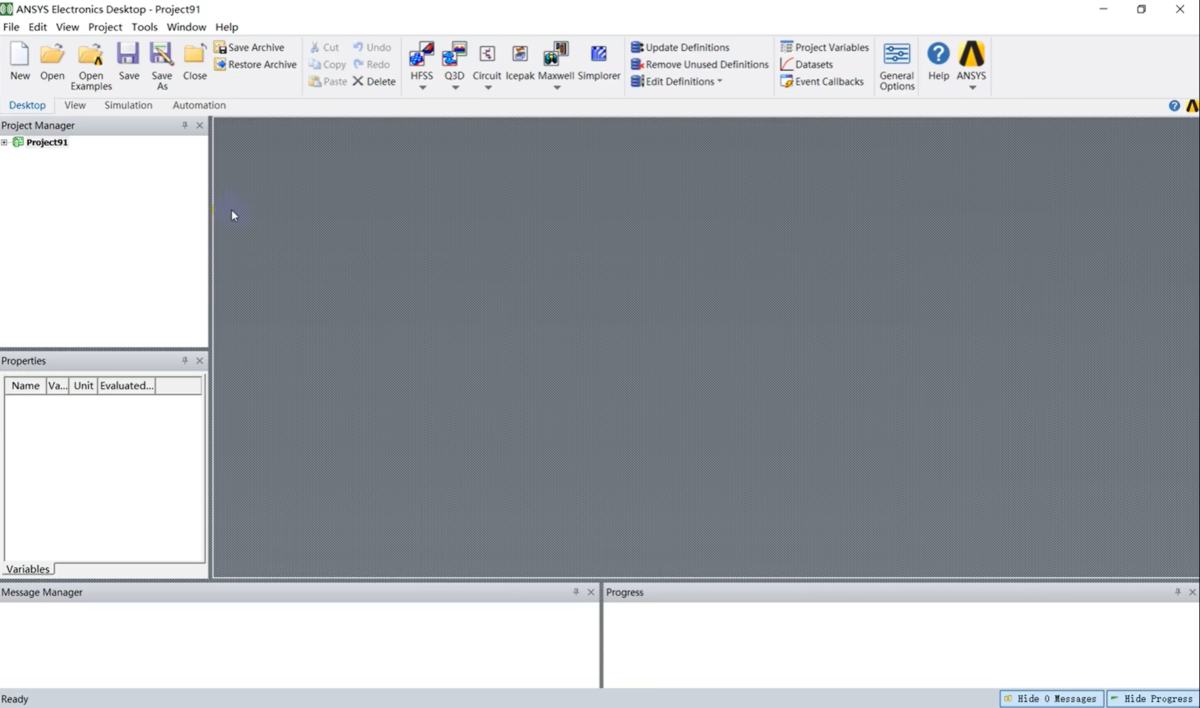The height and width of the screenshot is (708, 1200).
Task: Open General Options
Action: pos(897,67)
